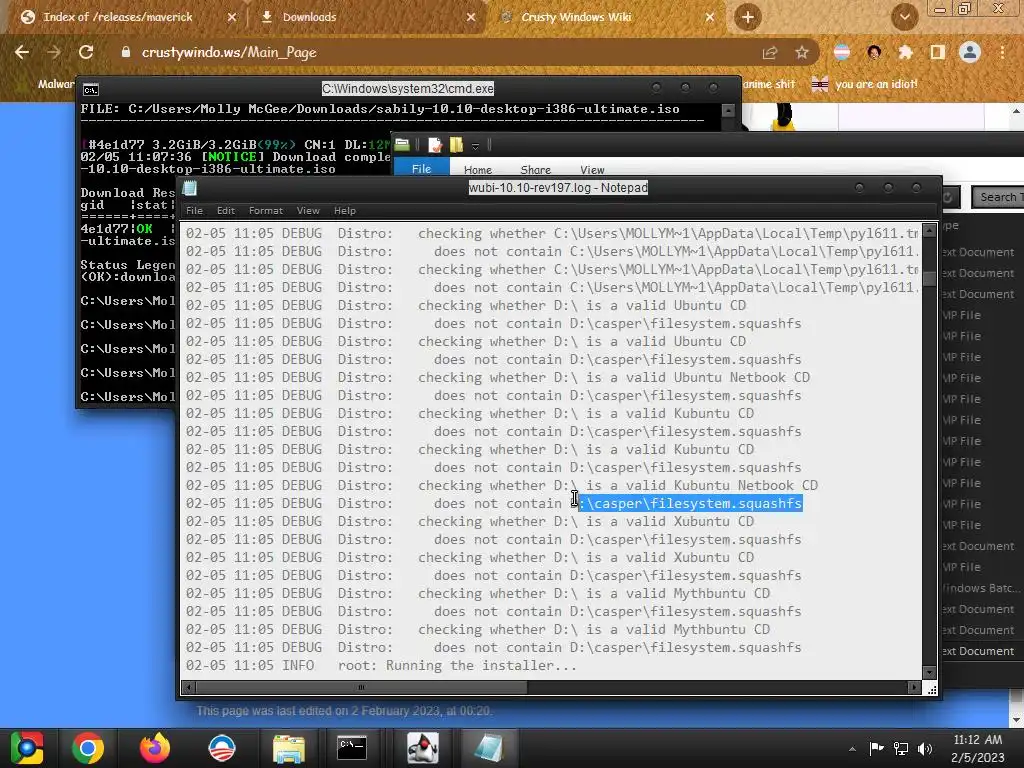Click Explorer folder icon in quick access toolbar
The image size is (1024, 768).
(x=402, y=144)
